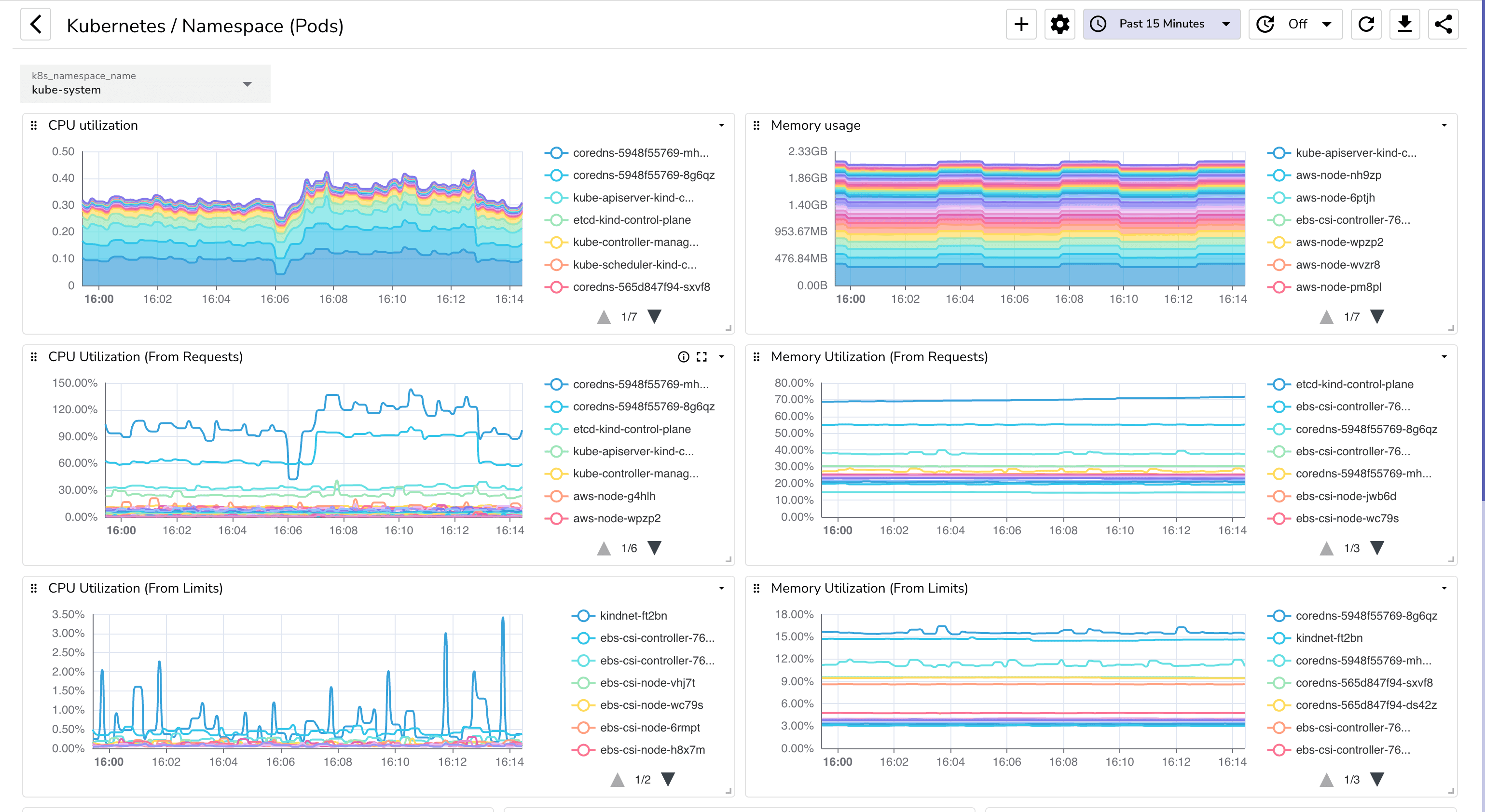Click the Kubernetes / Namespace (Pods) title
1485x812 pixels.
coord(205,26)
